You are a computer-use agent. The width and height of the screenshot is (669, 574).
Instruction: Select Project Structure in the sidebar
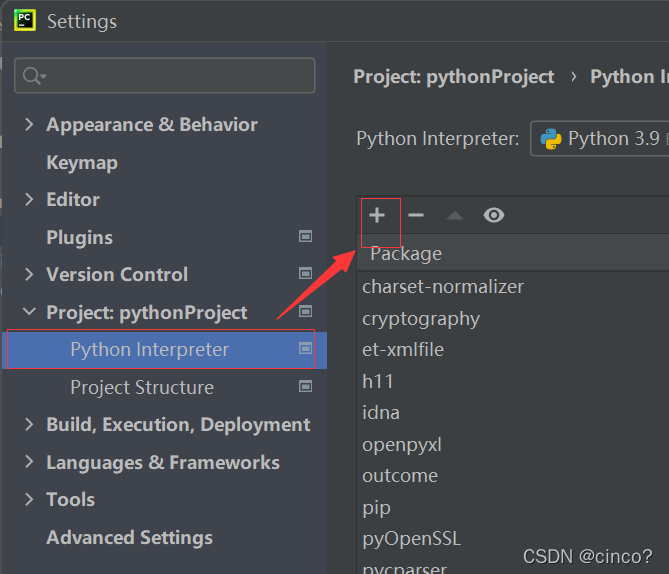142,388
